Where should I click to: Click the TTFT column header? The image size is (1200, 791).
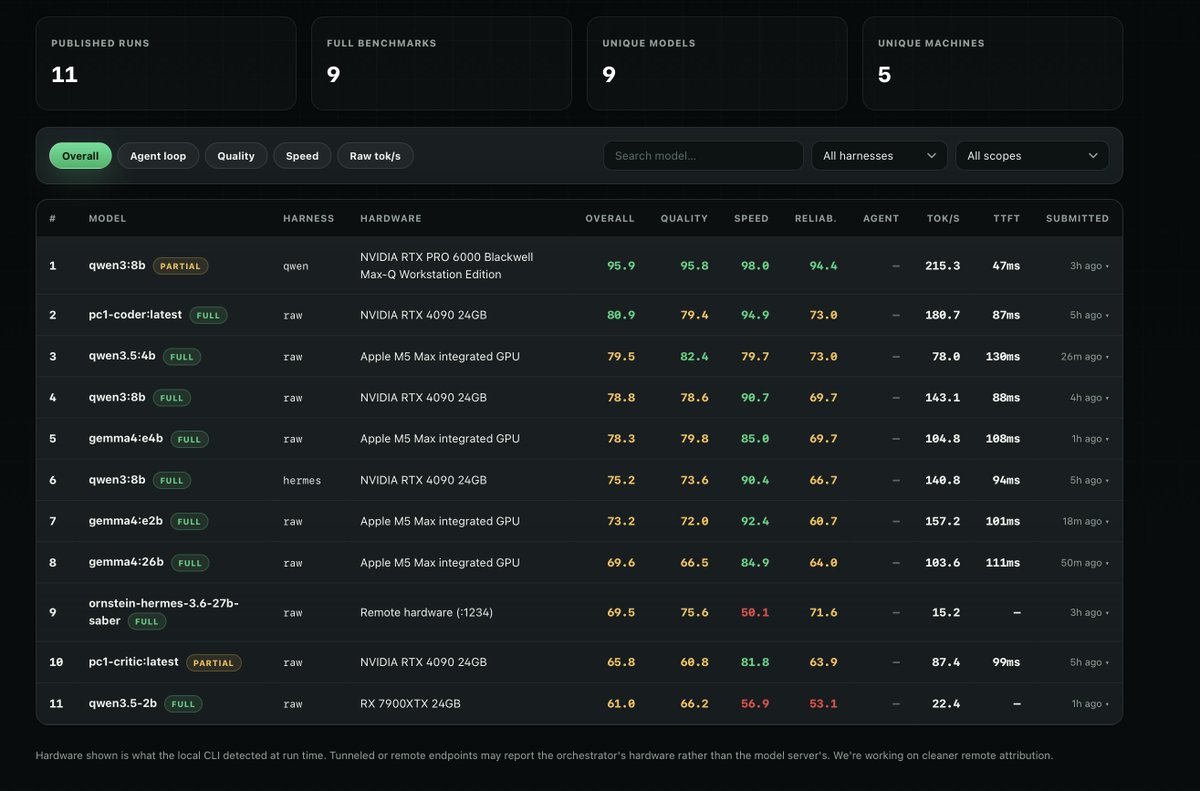1007,218
